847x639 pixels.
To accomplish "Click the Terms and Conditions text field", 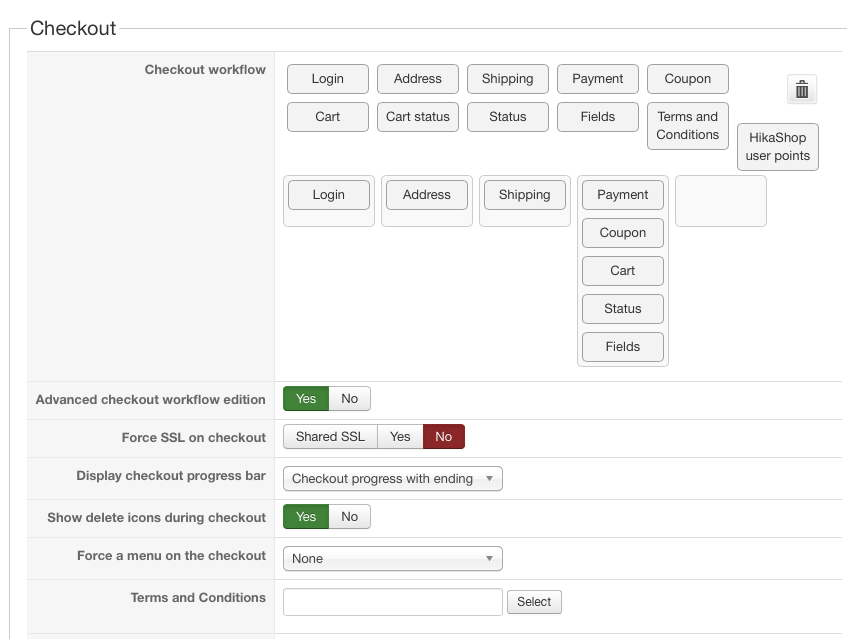I will click(392, 601).
